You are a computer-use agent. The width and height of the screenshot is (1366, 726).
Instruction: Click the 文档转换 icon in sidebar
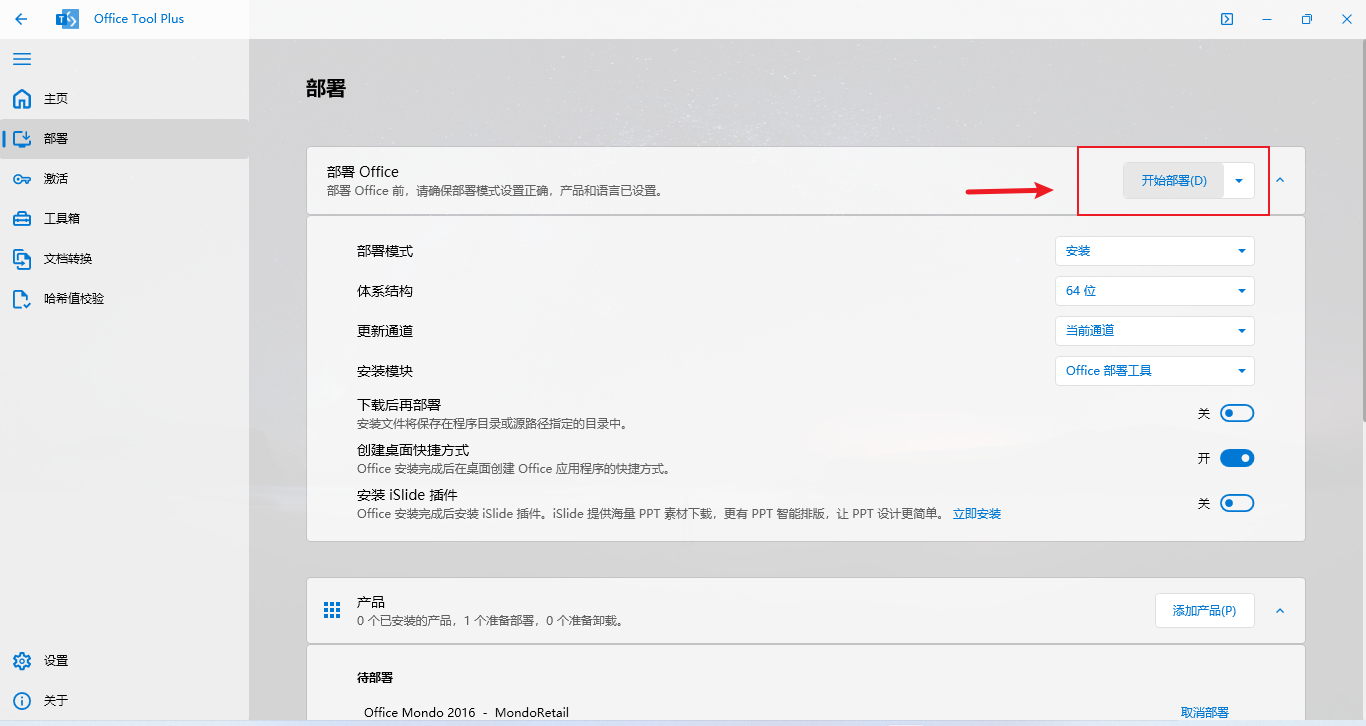22,259
